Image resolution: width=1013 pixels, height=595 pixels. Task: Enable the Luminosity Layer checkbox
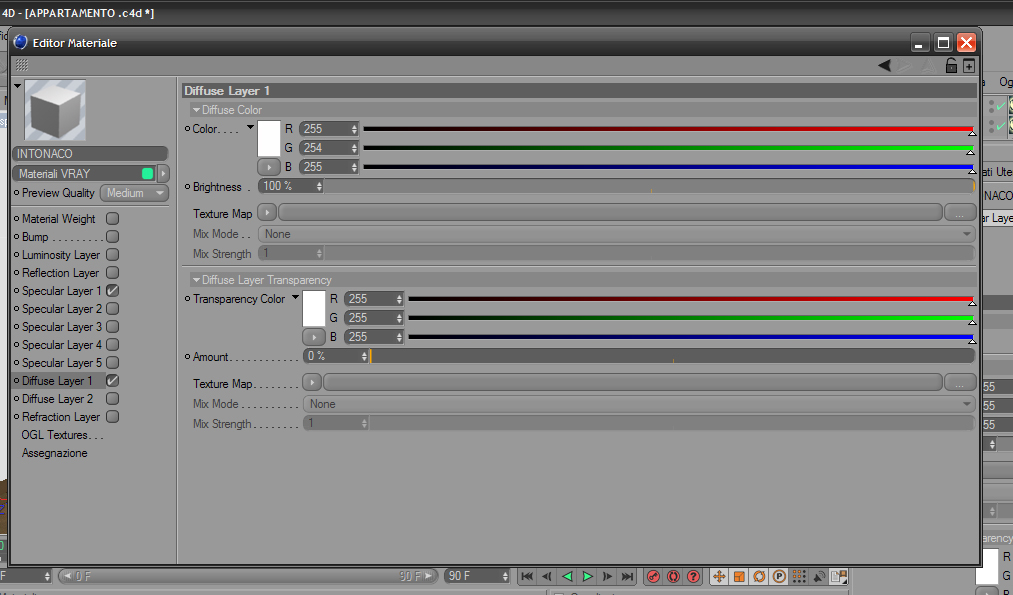click(x=112, y=255)
